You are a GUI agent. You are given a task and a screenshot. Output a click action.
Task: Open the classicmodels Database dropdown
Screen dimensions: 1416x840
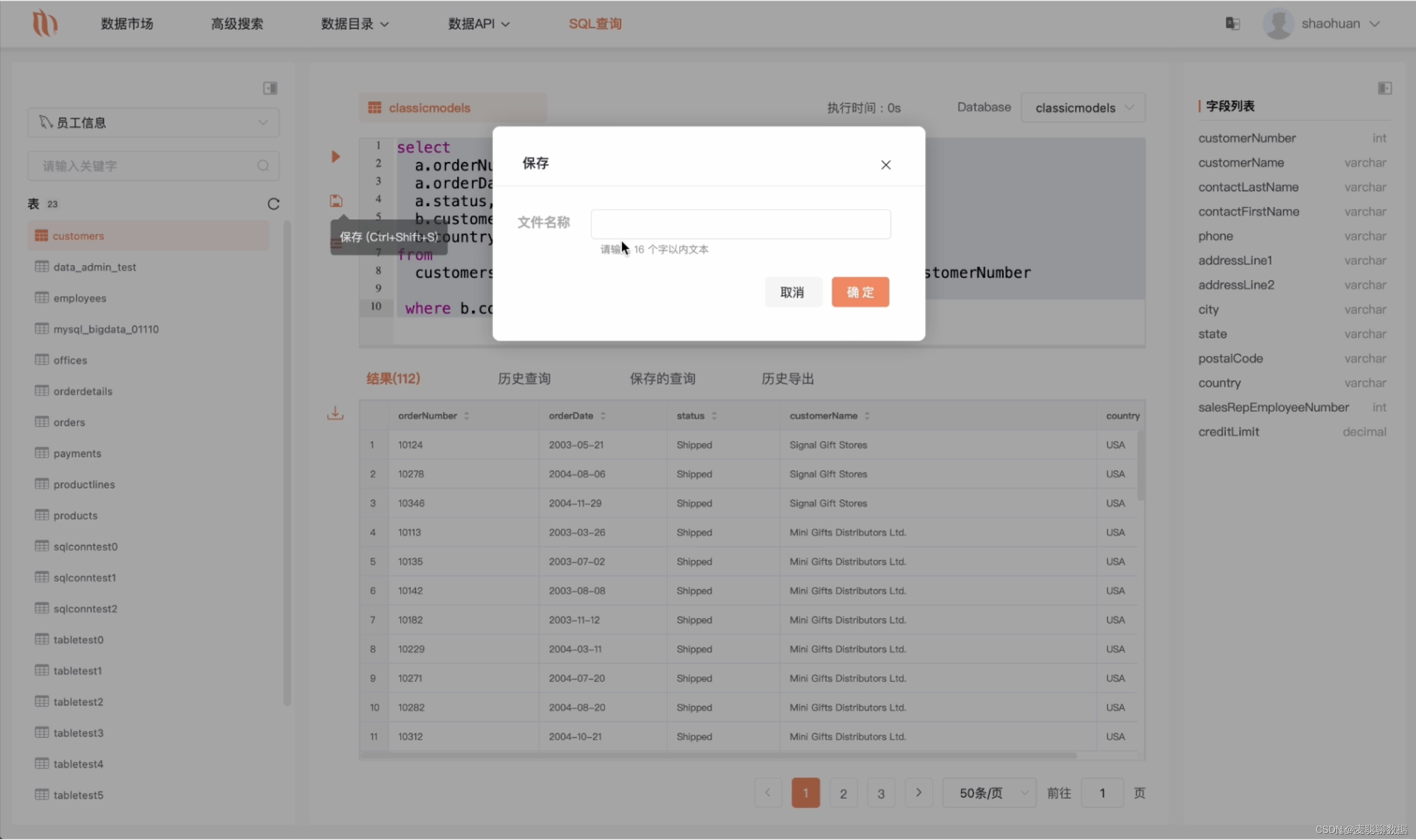click(x=1082, y=108)
